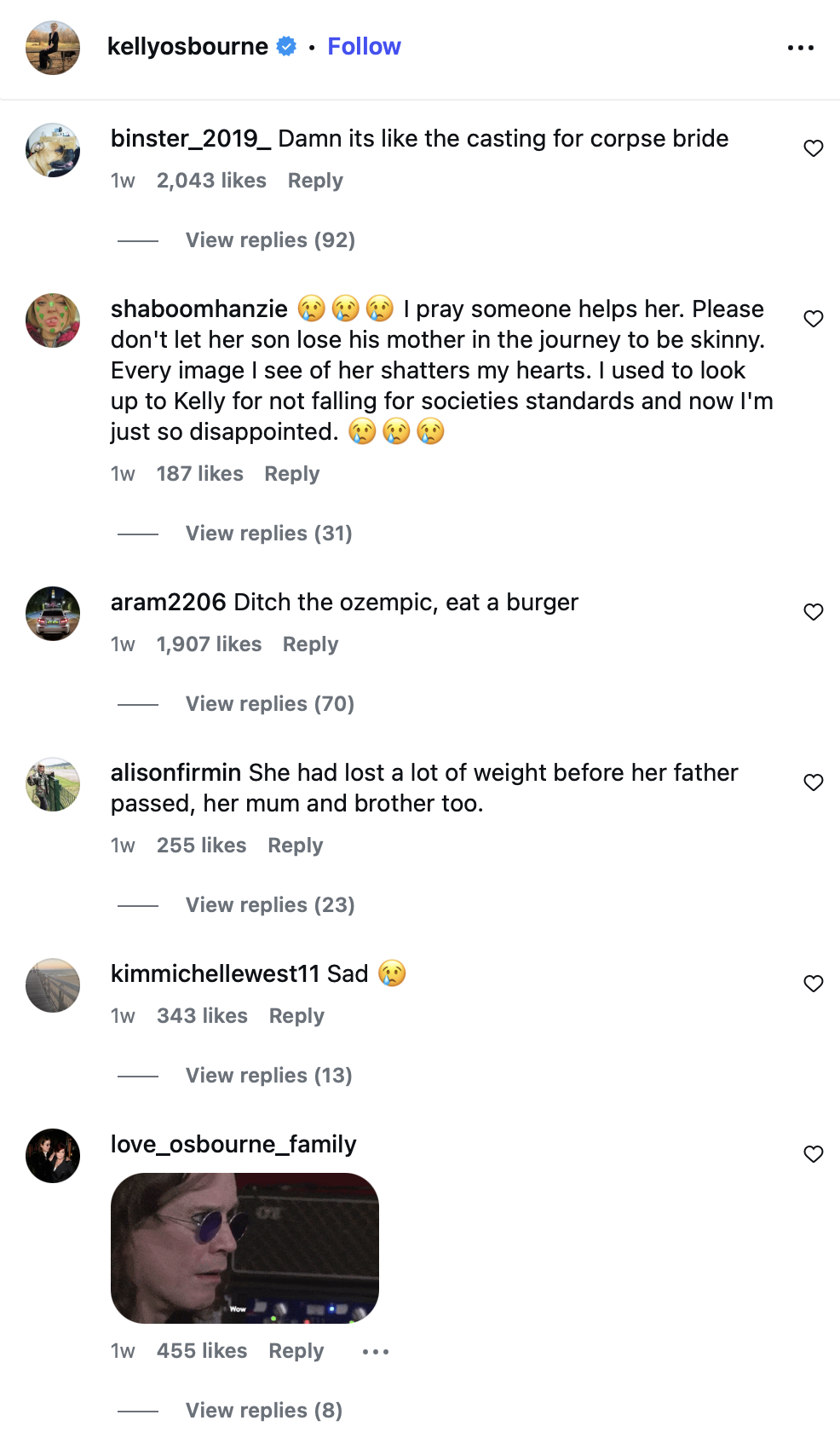Like aram2206's ozempic comment
This screenshot has width=840, height=1432.
point(814,612)
